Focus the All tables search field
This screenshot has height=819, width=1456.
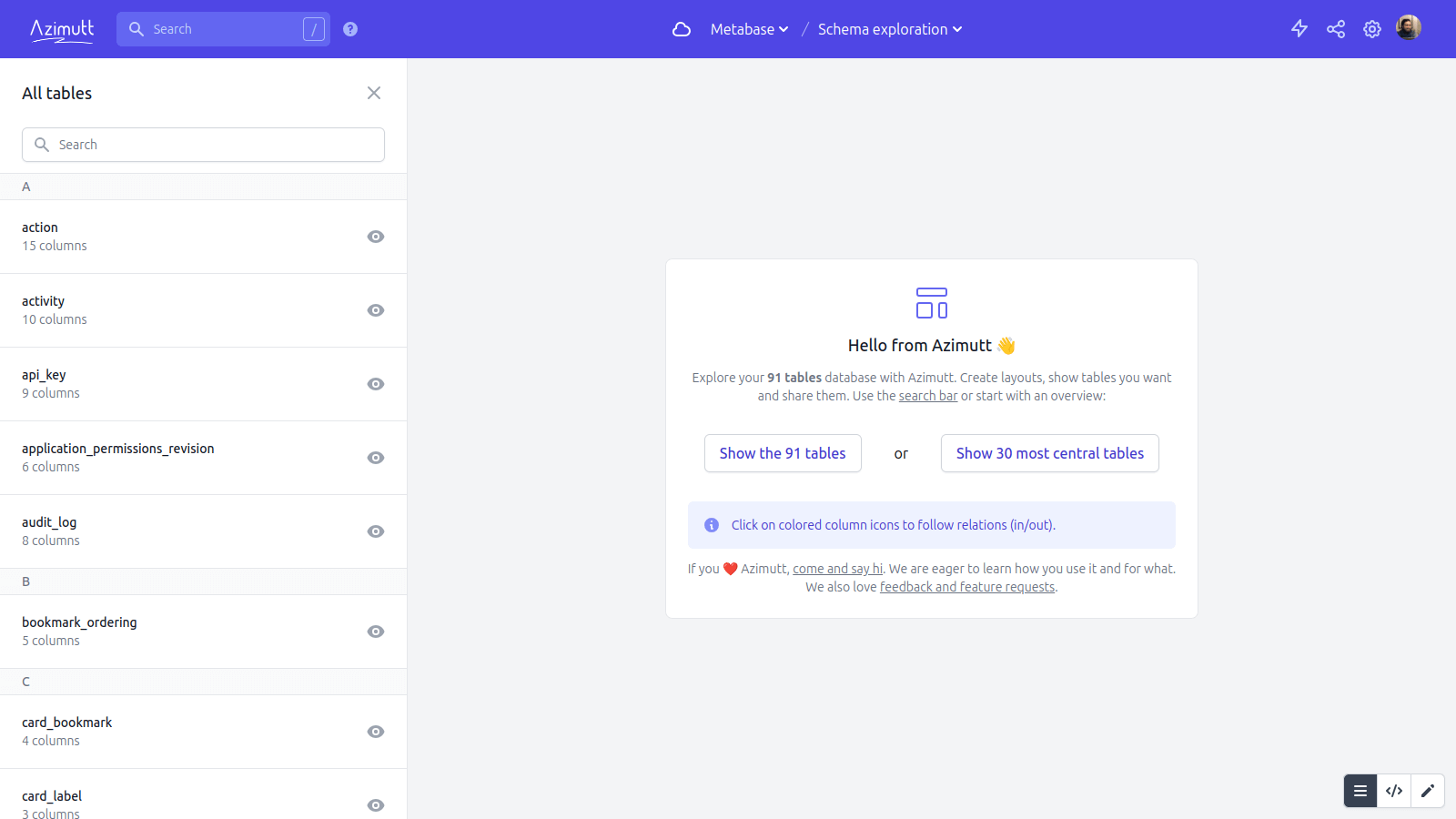(203, 145)
